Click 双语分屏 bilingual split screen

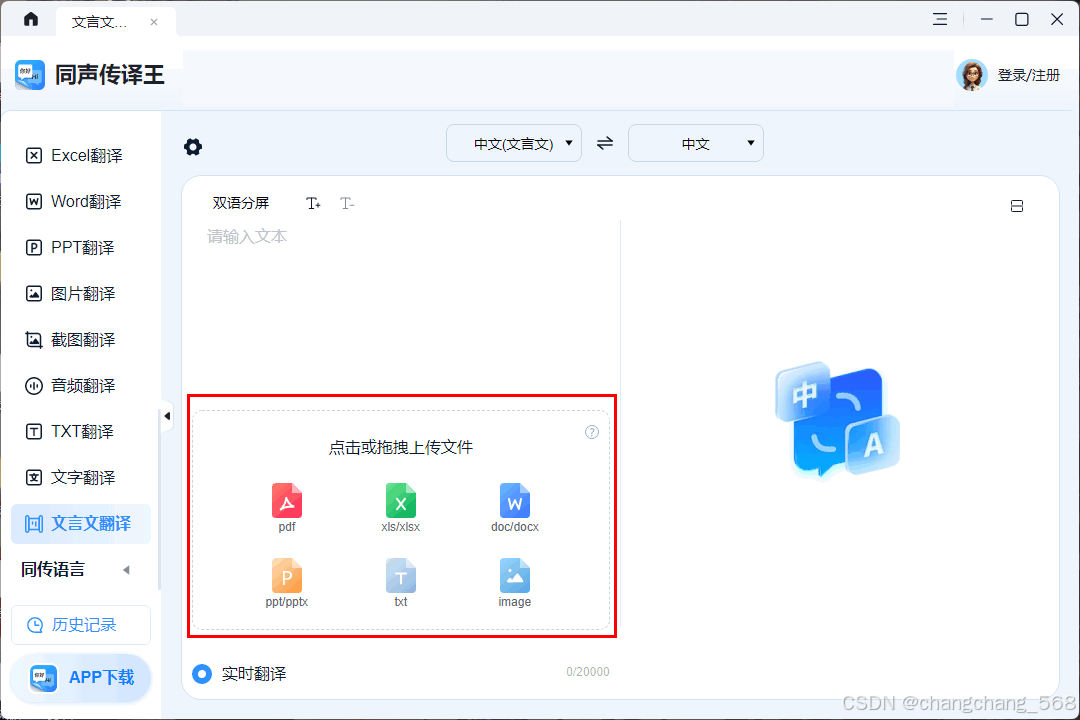pyautogui.click(x=240, y=203)
